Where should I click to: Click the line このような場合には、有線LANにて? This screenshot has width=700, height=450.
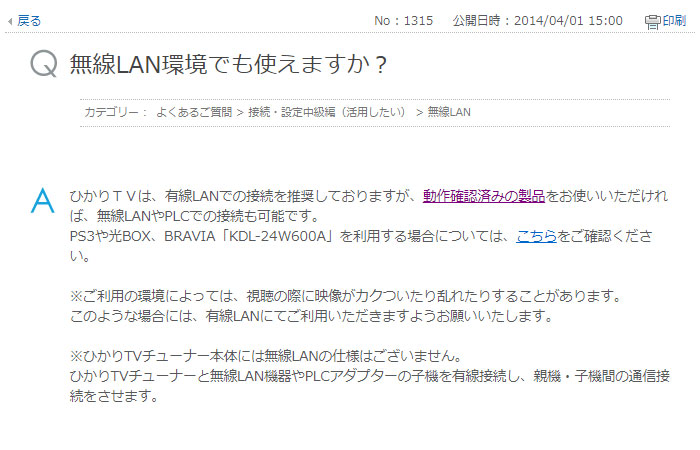pyautogui.click(x=311, y=316)
